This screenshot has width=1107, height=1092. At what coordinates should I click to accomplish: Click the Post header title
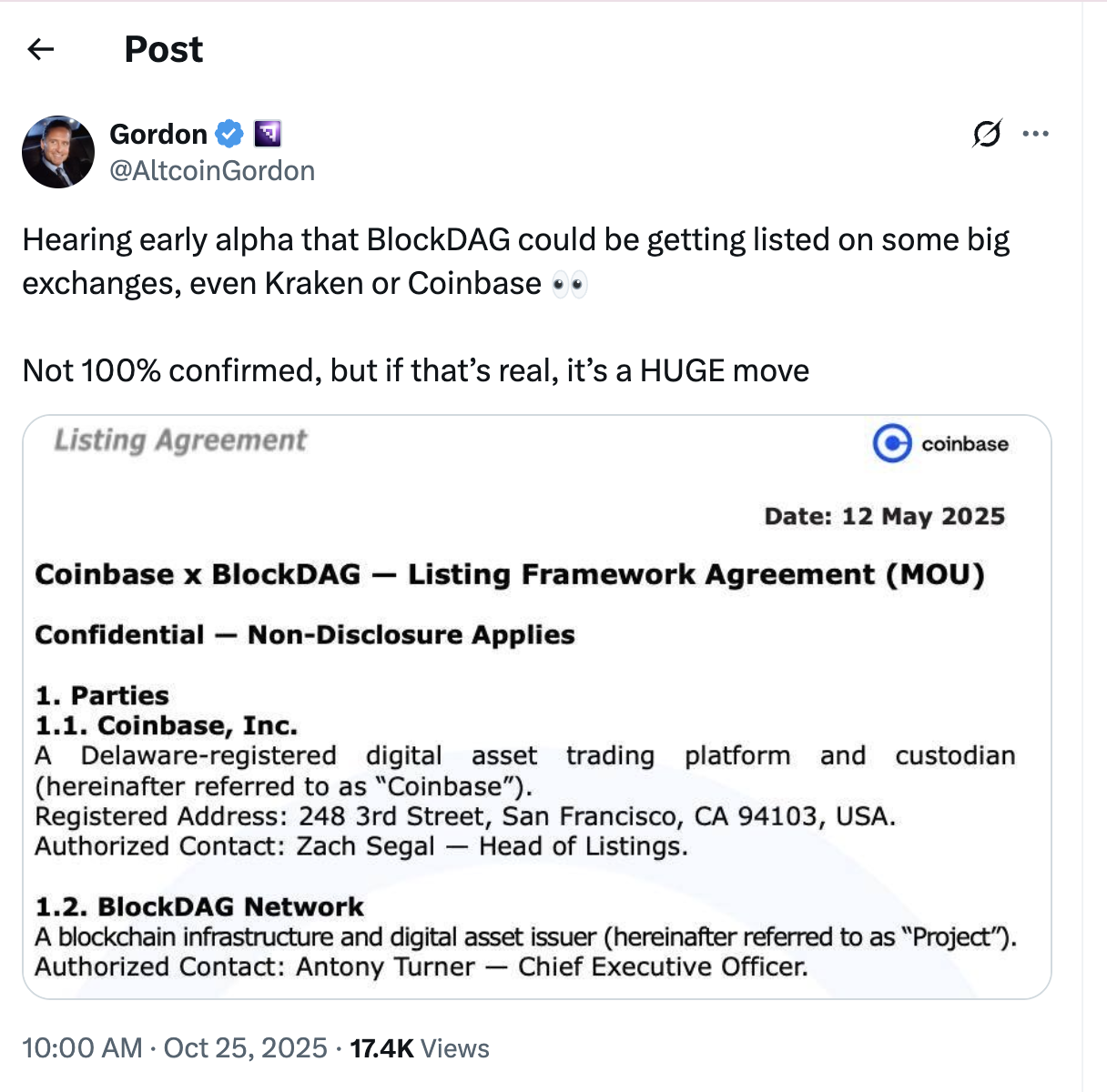pos(163,49)
